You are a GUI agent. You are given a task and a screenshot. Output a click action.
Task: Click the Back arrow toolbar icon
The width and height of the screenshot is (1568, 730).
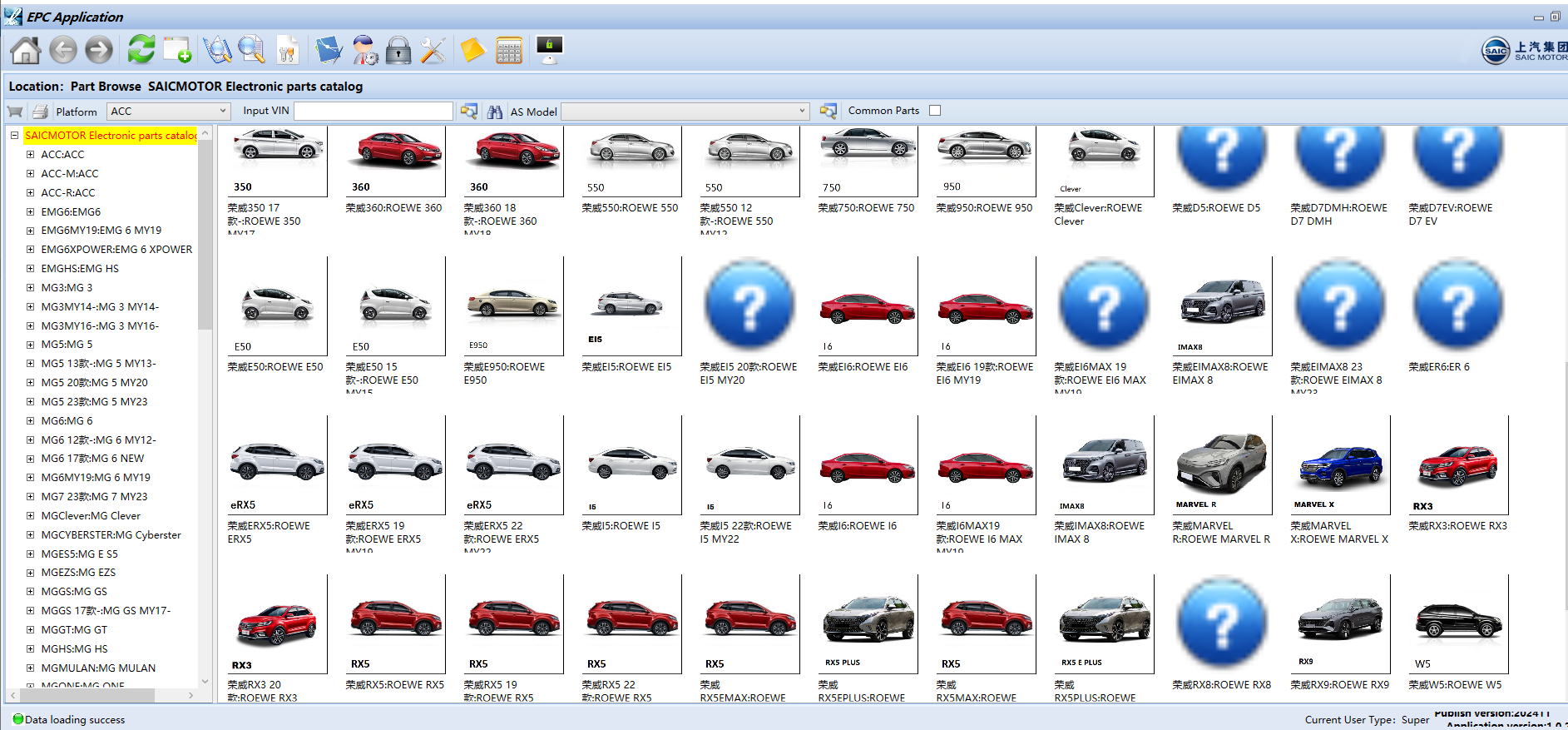pyautogui.click(x=63, y=51)
